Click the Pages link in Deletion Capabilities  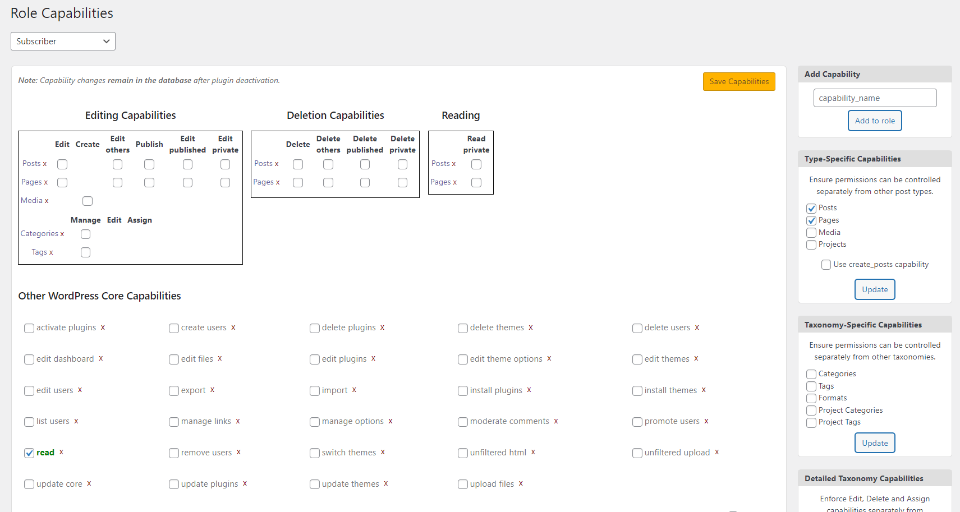tap(263, 182)
